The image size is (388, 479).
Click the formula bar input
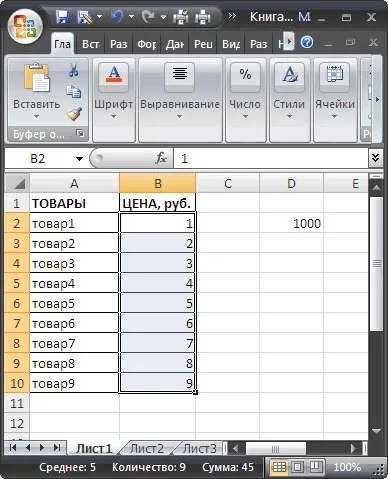[x=271, y=158]
